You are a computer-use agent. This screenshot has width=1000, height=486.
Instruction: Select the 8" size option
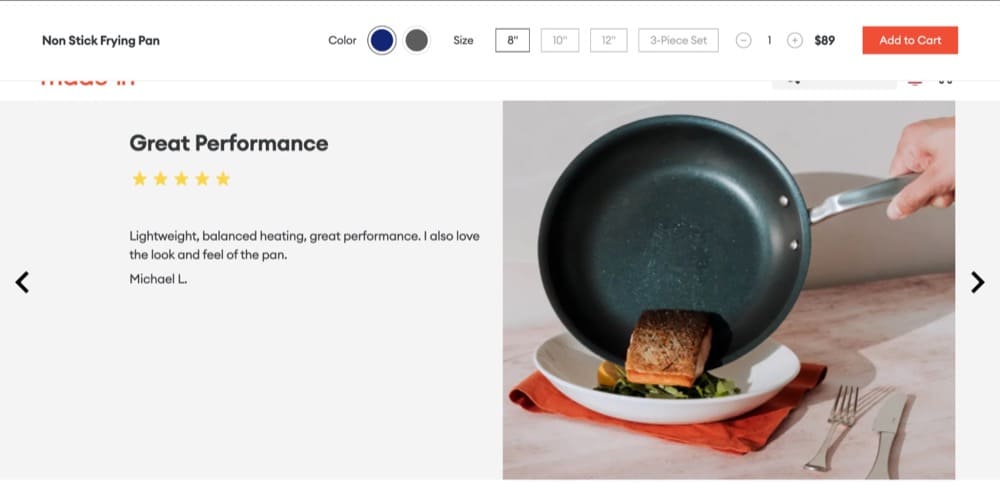tap(512, 41)
